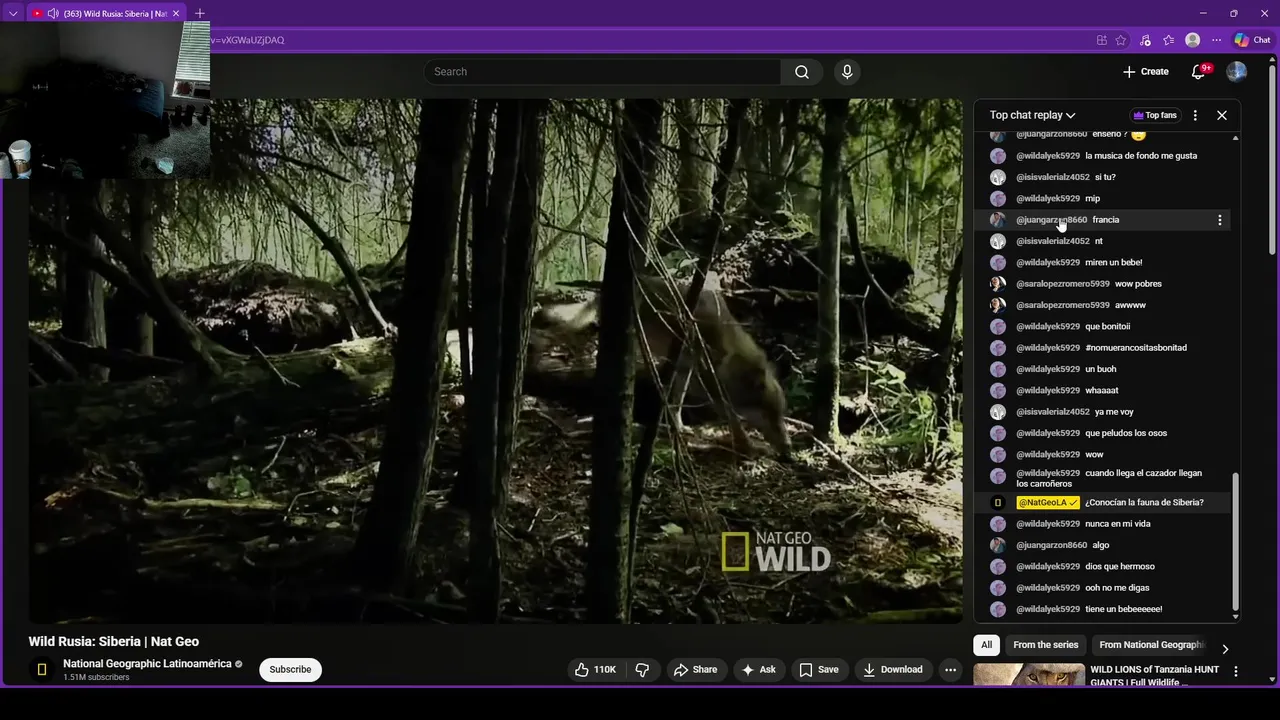This screenshot has height=720, width=1280.
Task: Click avatar beside 'la musica de fondo' message
Action: coord(998,156)
